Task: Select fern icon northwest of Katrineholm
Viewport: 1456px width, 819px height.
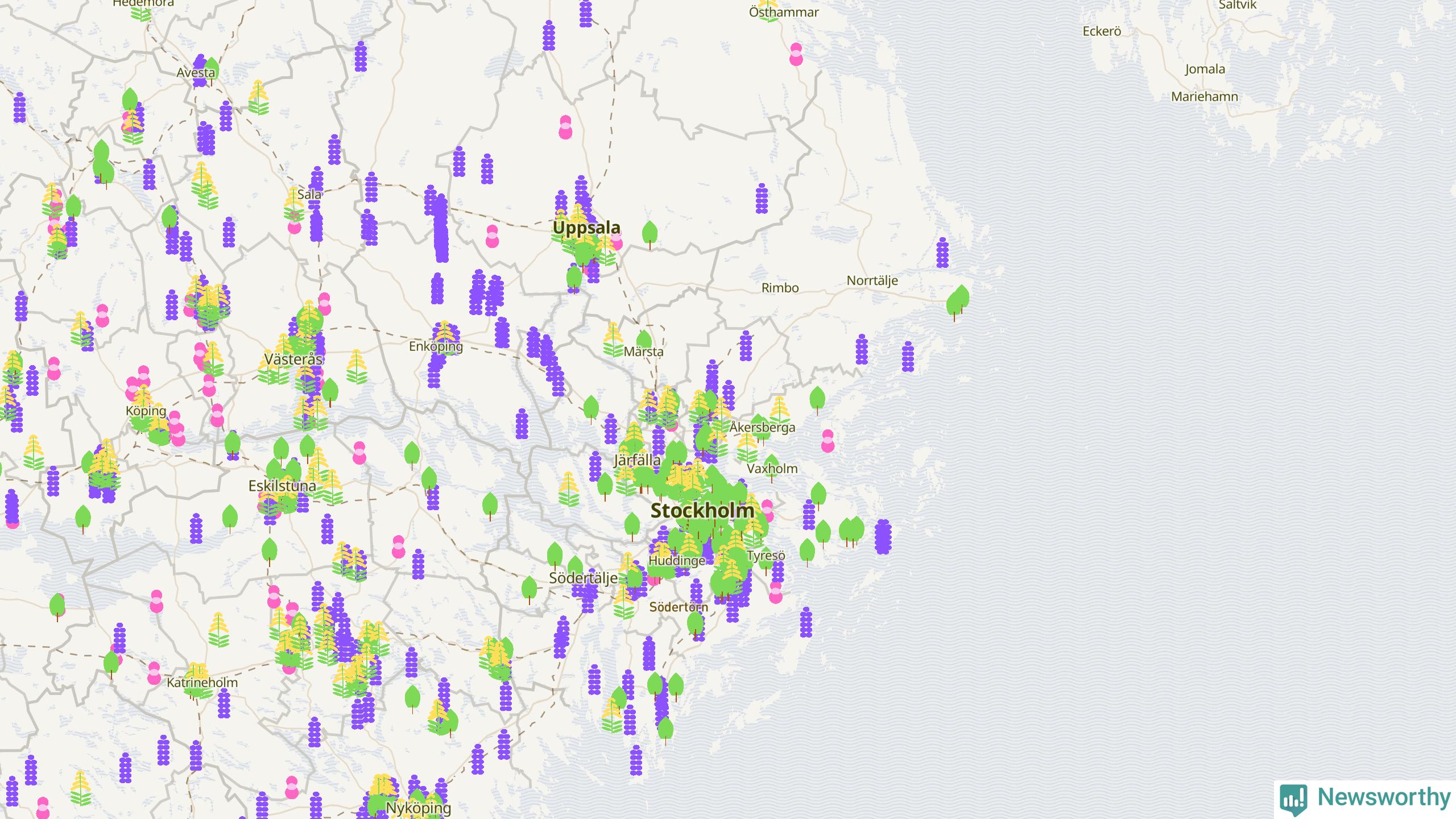Action: pos(218,630)
